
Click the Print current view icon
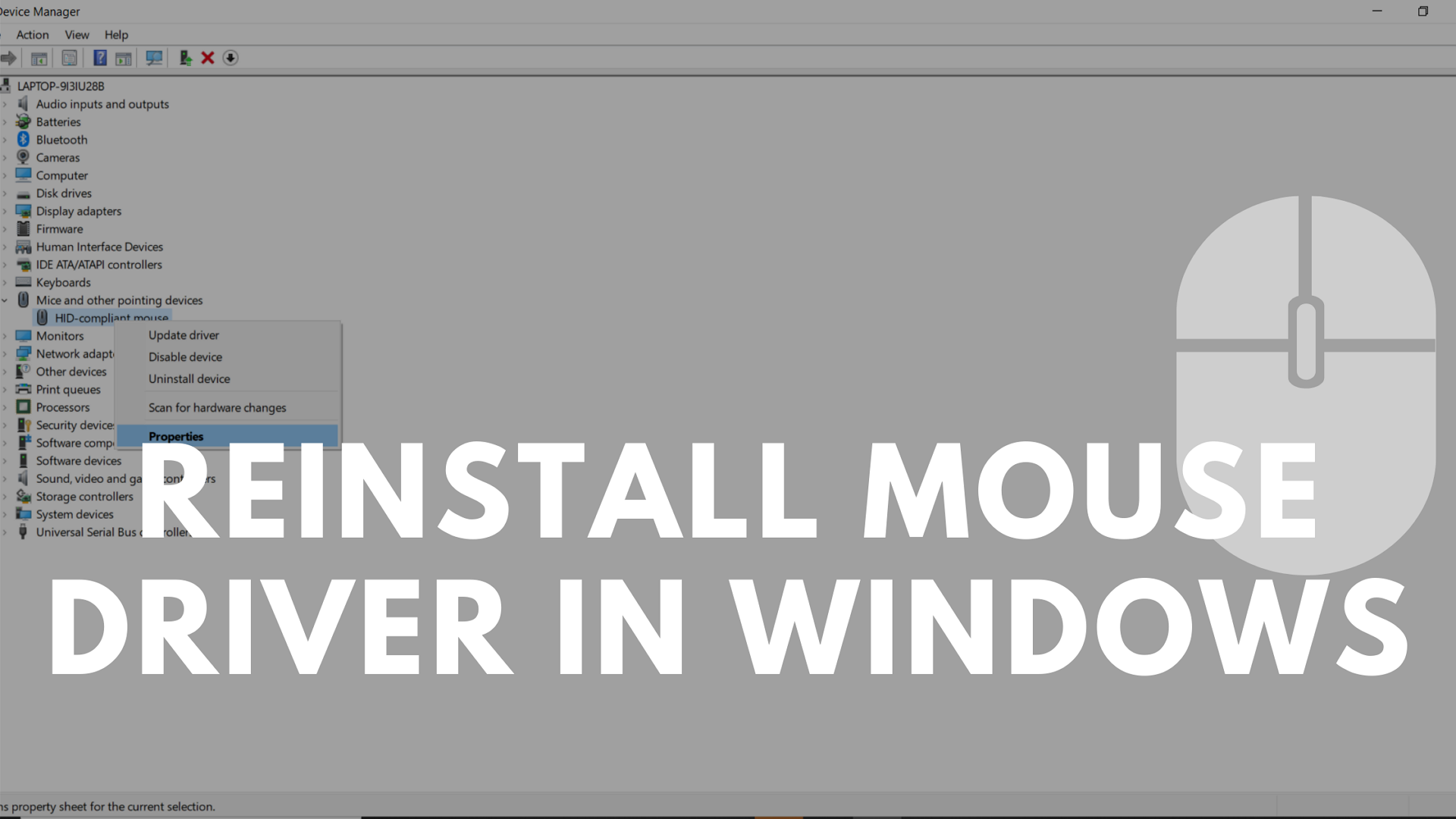pos(69,57)
